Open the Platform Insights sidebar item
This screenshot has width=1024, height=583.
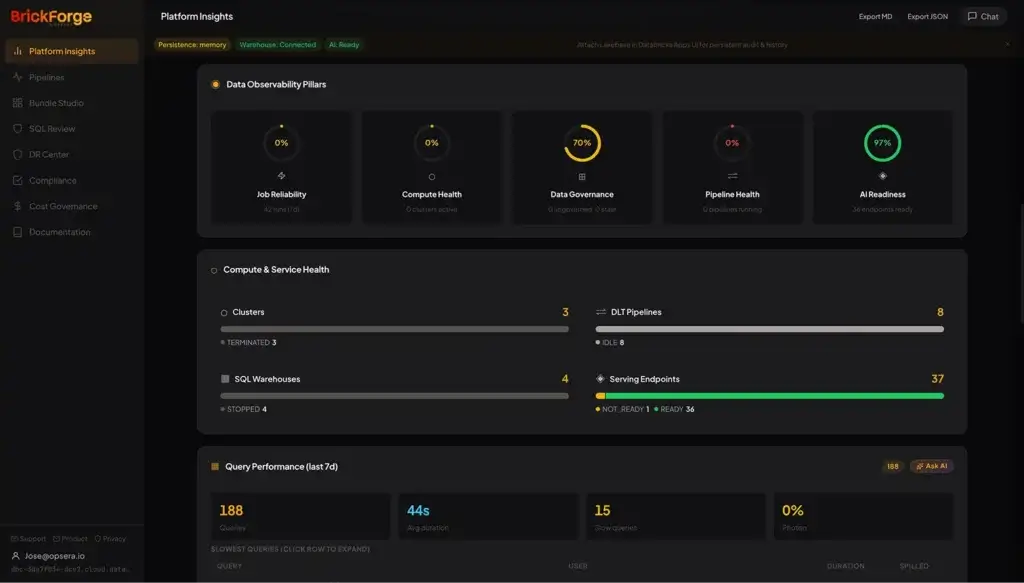(72, 51)
